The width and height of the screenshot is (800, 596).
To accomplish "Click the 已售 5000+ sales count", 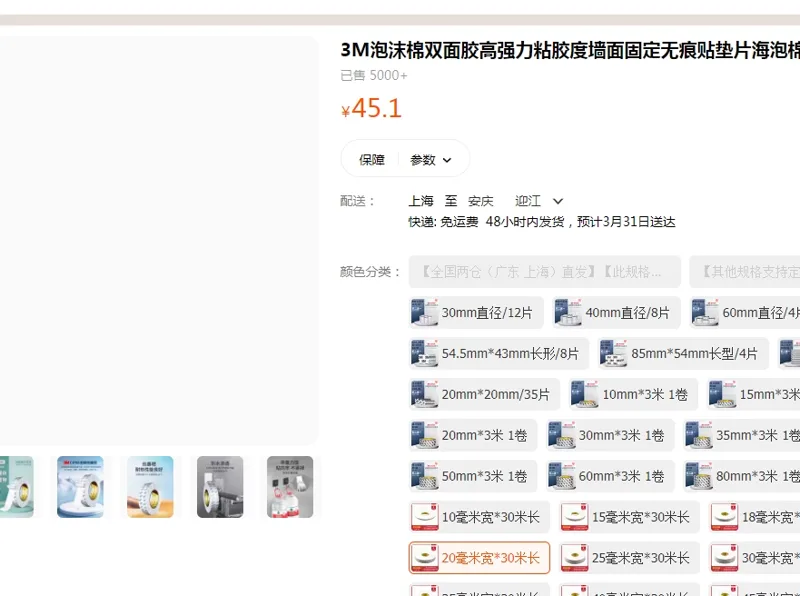I will coord(374,76).
